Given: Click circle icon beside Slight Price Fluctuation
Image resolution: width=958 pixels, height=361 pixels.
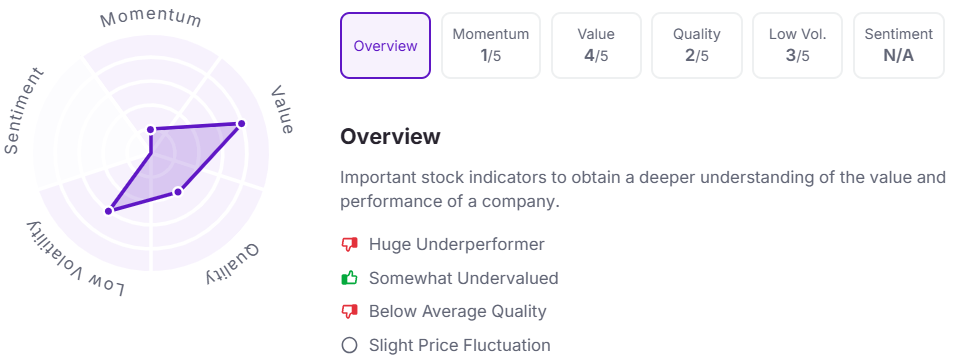Looking at the screenshot, I should (349, 345).
